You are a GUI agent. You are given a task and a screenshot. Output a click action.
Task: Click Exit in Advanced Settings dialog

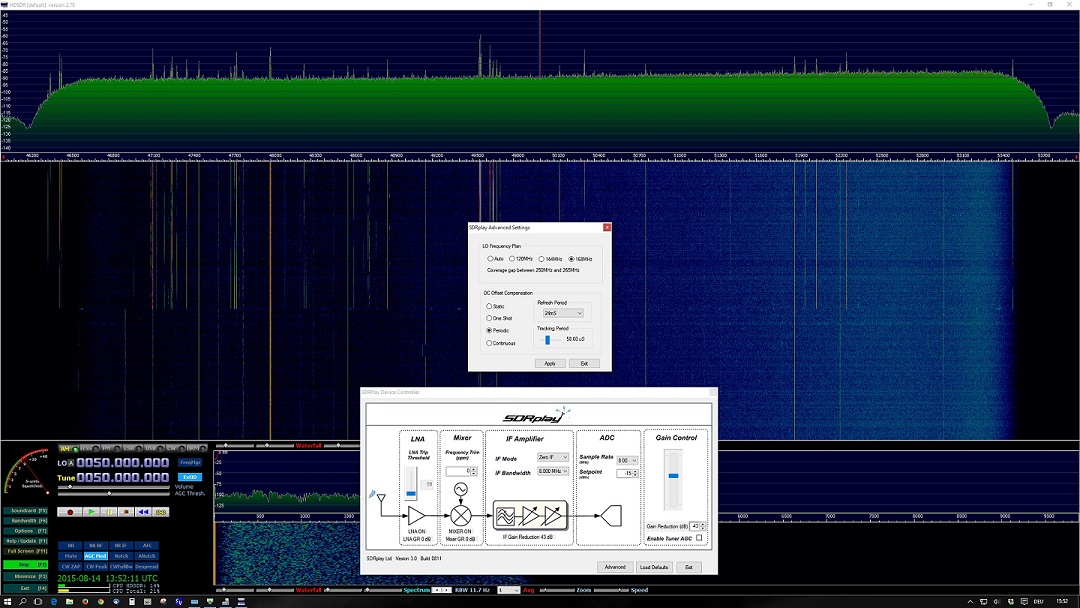(584, 363)
